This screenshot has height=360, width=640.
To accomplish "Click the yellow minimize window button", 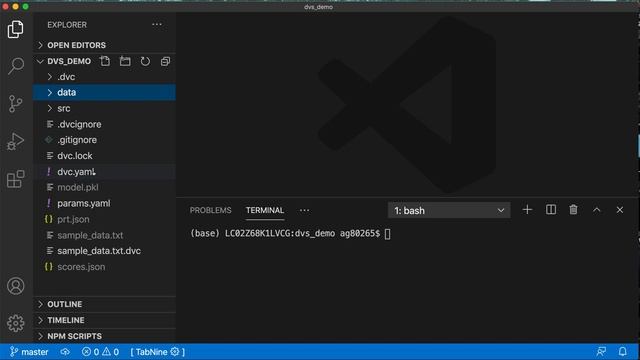I will click(16, 7).
